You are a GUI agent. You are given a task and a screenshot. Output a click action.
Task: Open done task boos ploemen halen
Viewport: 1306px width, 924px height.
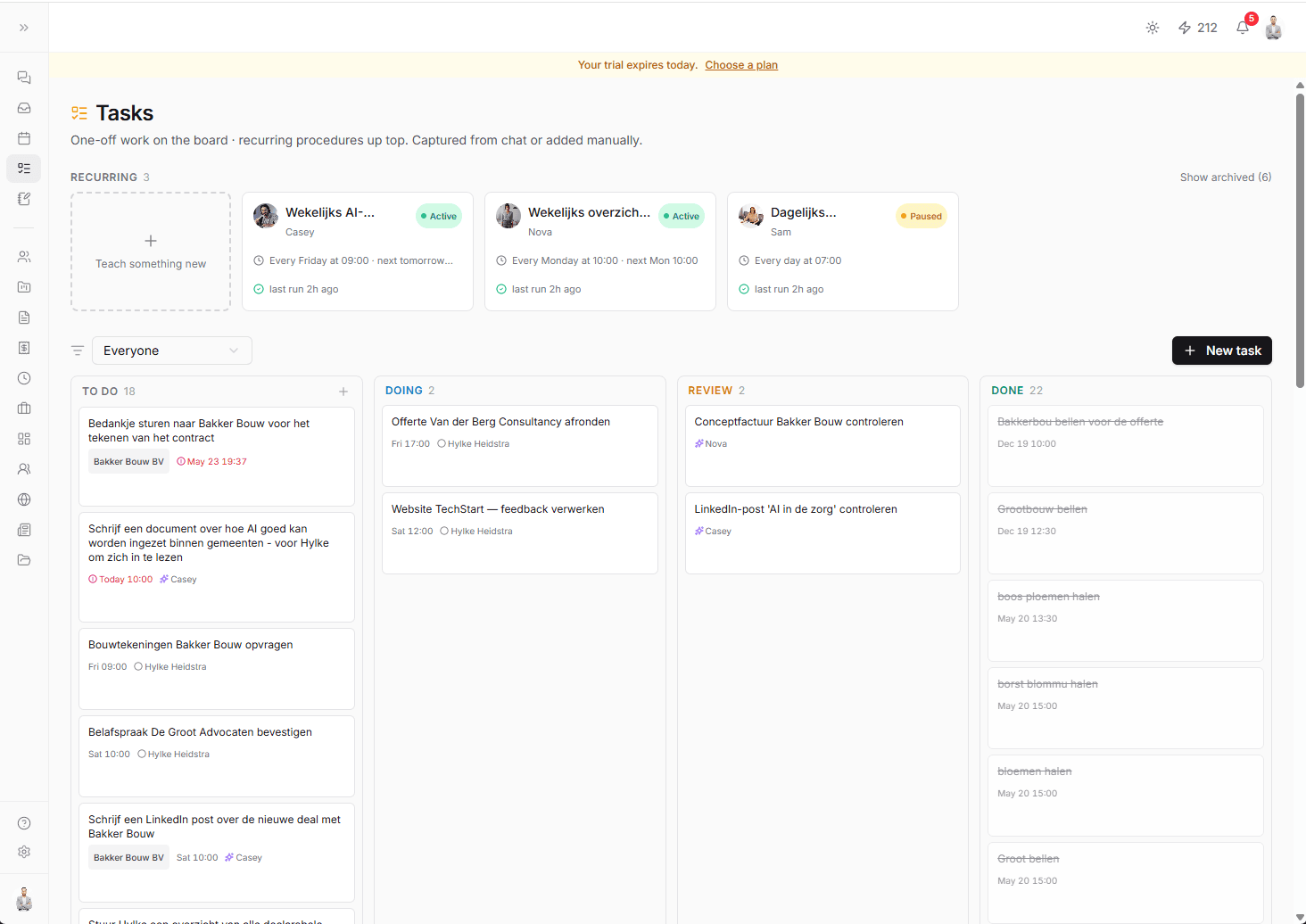1126,621
